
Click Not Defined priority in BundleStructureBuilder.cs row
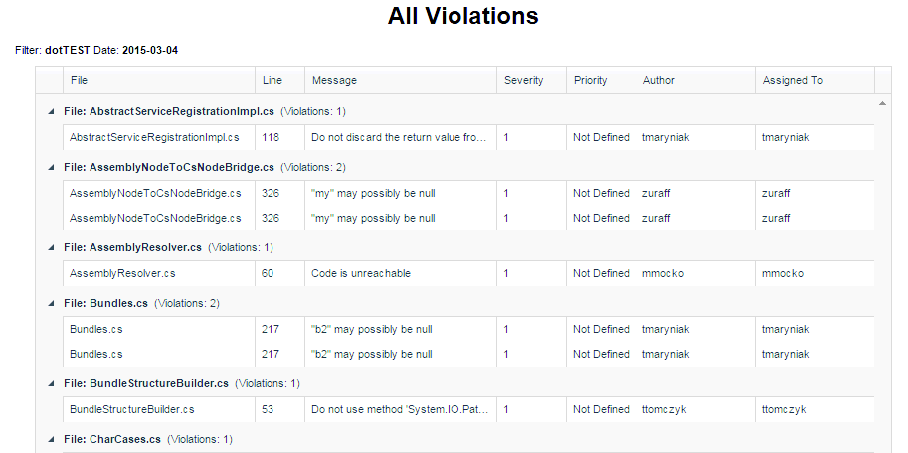point(601,410)
